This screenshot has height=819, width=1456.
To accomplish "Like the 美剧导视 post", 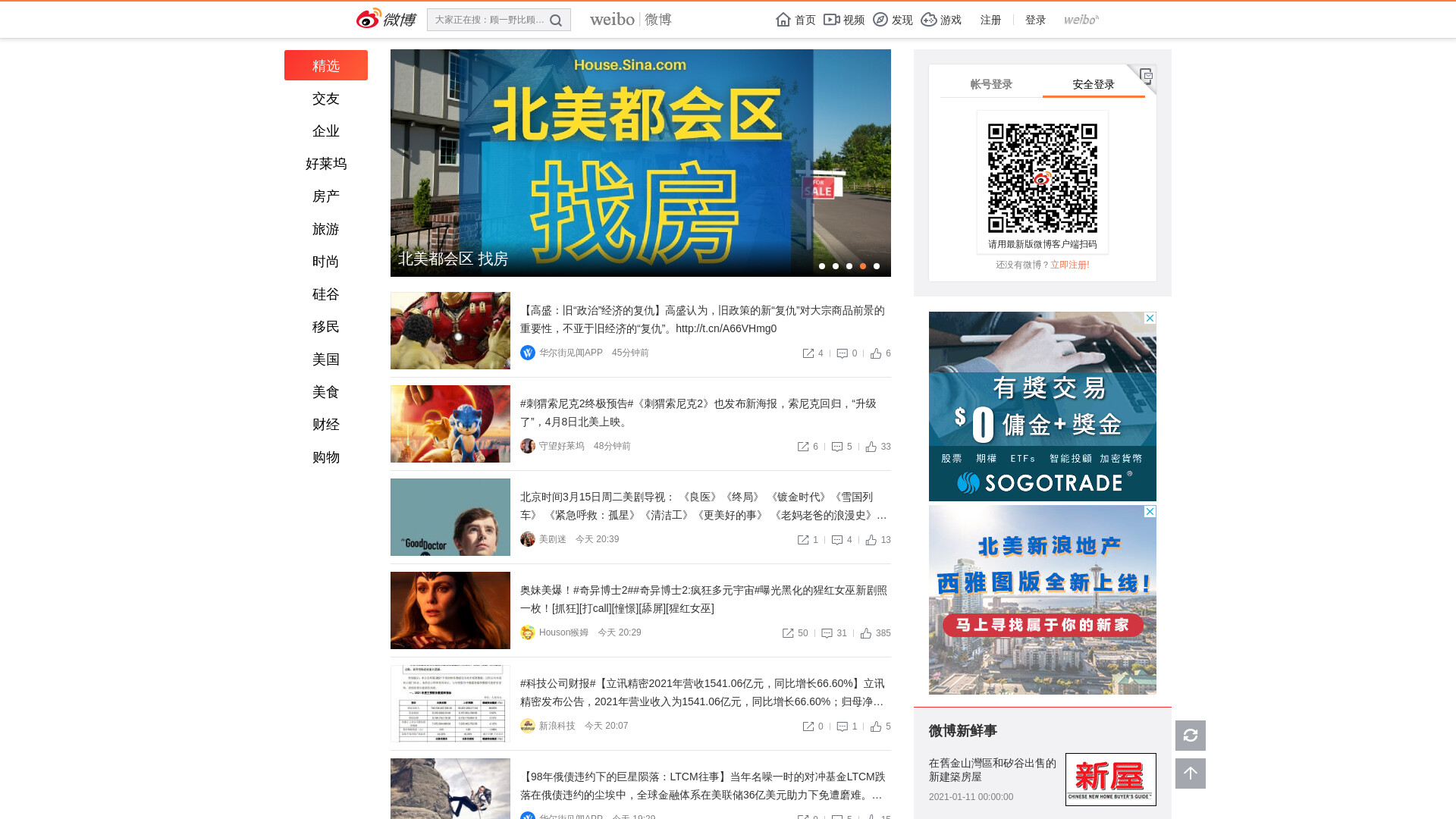I will point(871,540).
